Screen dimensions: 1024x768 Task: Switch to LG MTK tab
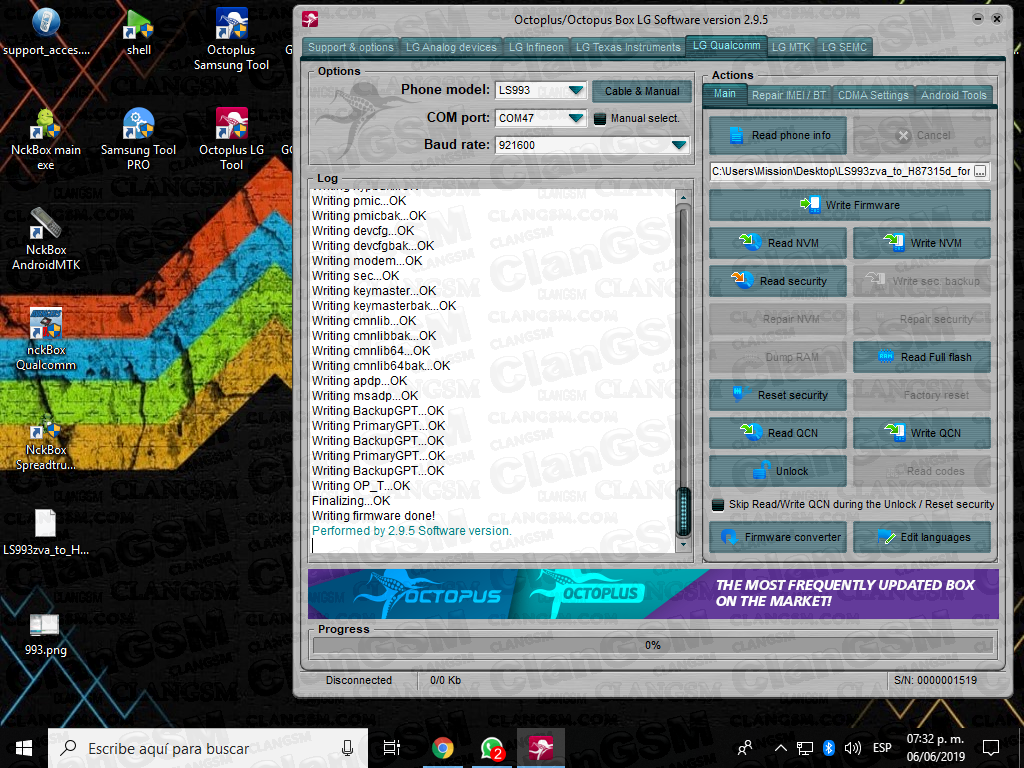(x=791, y=47)
